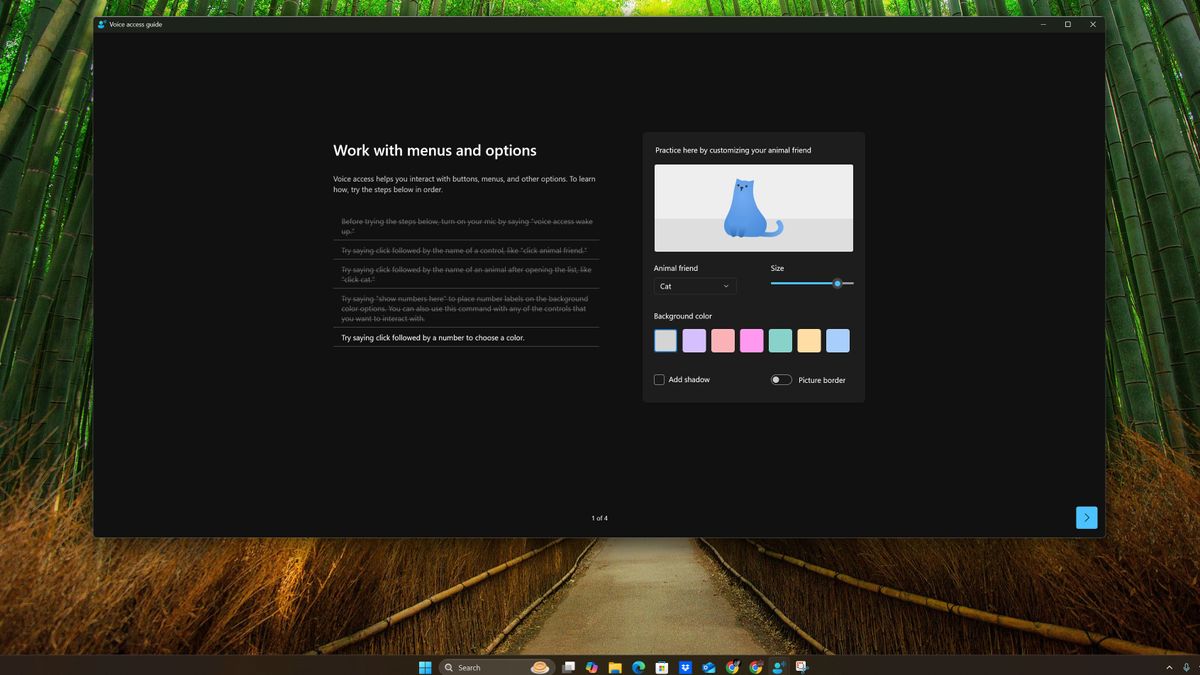The height and width of the screenshot is (675, 1200).
Task: Click the Start button
Action: click(x=425, y=666)
